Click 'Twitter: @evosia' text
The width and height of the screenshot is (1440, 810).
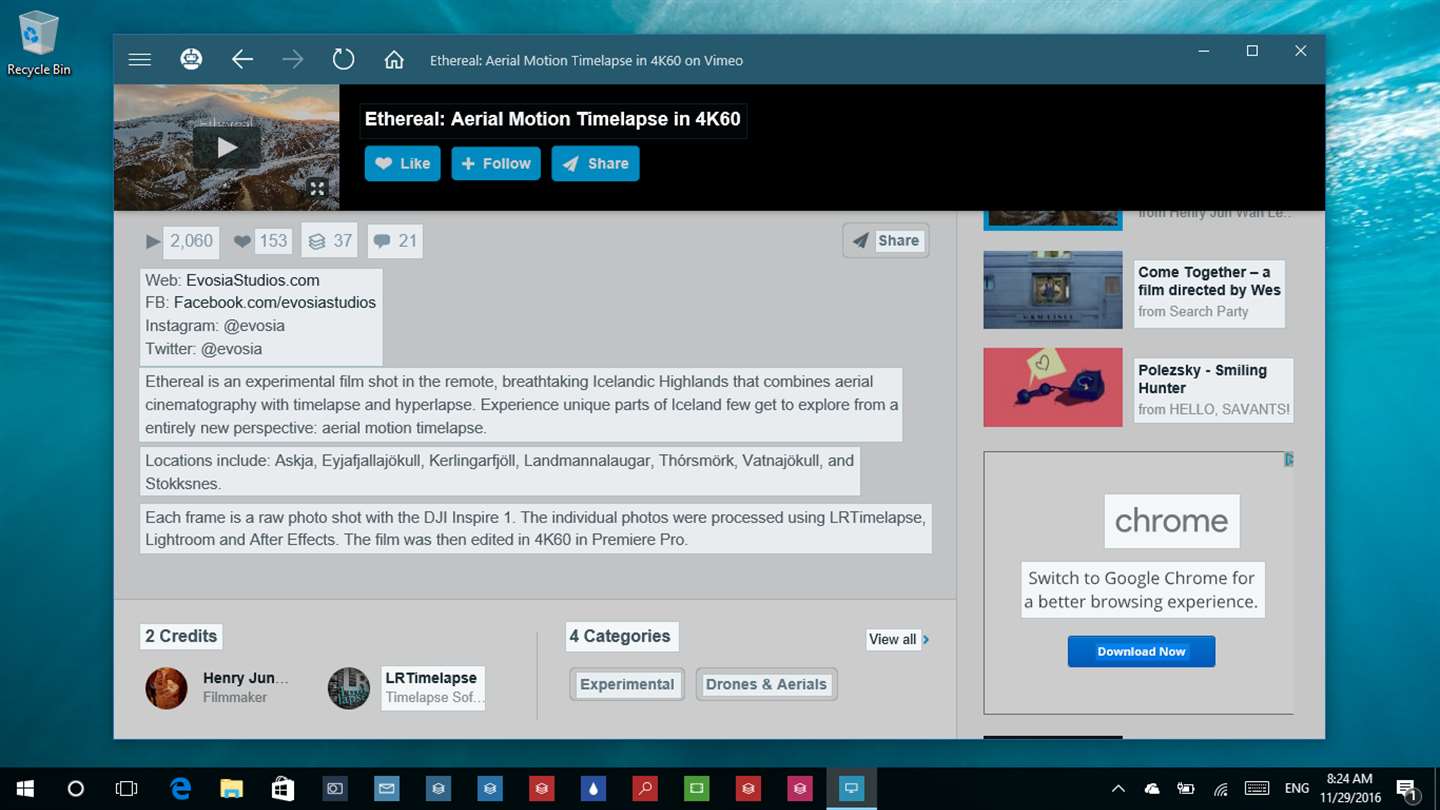pyautogui.click(x=204, y=349)
